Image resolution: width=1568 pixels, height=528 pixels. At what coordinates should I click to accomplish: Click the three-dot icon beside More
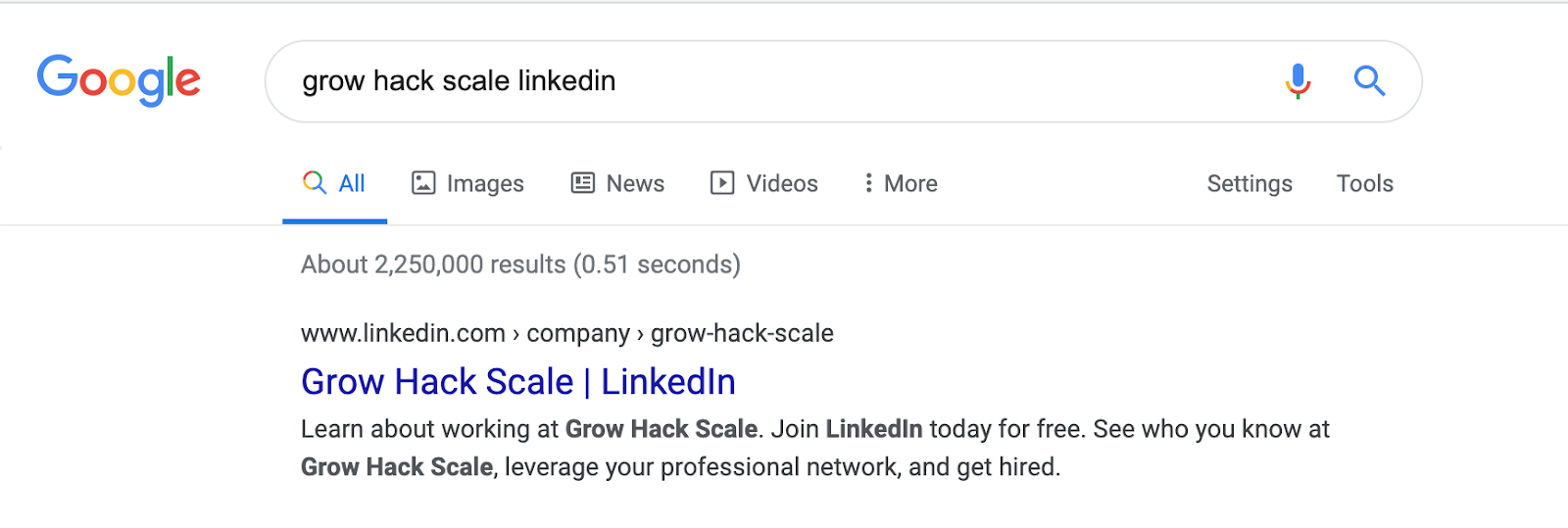click(868, 183)
